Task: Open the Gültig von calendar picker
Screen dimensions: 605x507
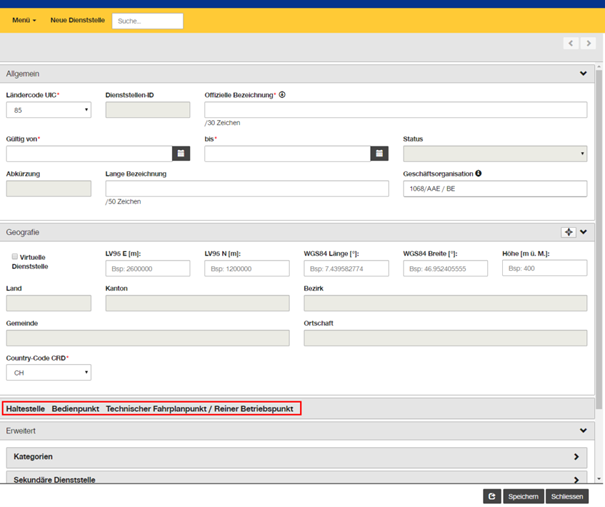Action: click(x=181, y=154)
